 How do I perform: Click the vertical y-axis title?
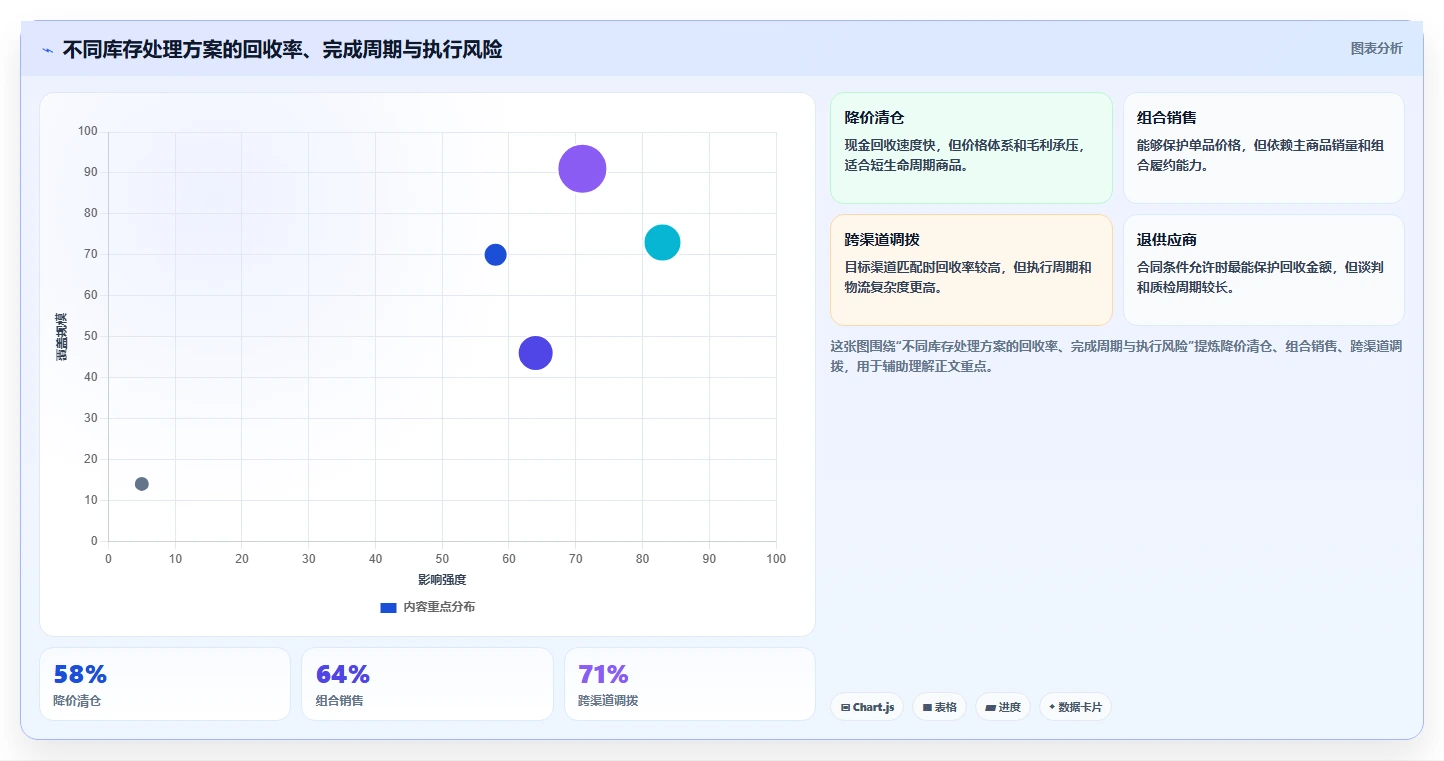pyautogui.click(x=62, y=337)
